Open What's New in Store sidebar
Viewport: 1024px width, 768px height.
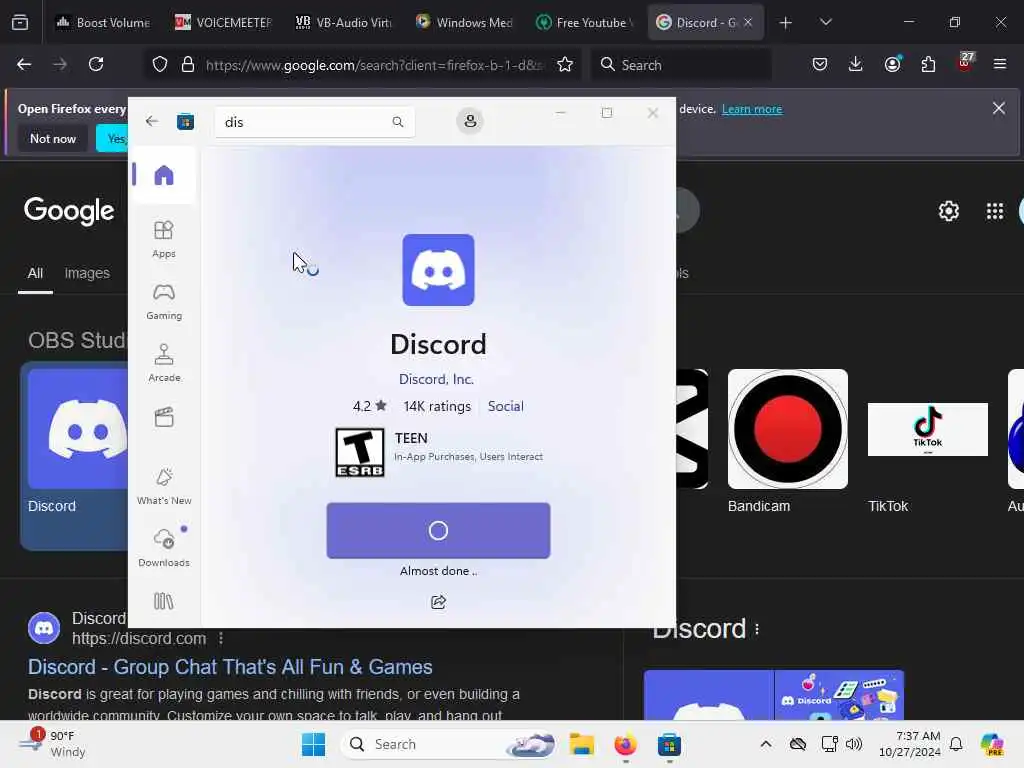click(164, 487)
